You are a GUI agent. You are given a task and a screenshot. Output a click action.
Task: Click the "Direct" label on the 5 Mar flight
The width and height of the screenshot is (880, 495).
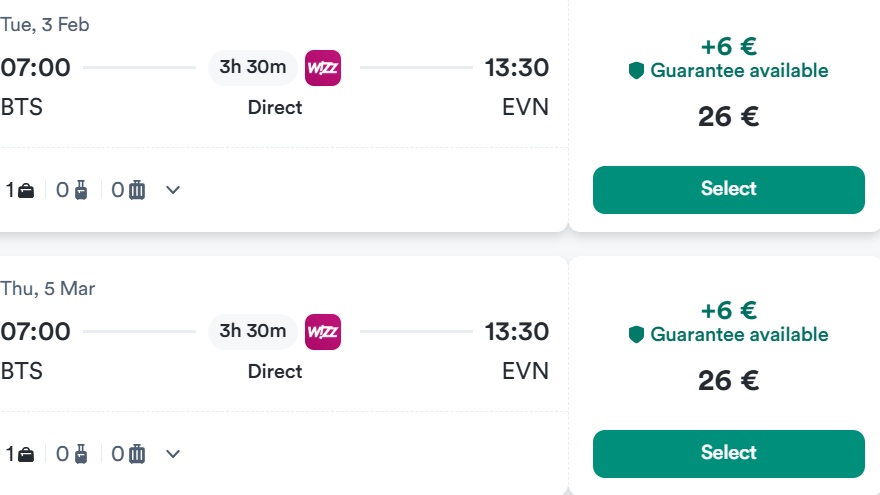point(275,371)
